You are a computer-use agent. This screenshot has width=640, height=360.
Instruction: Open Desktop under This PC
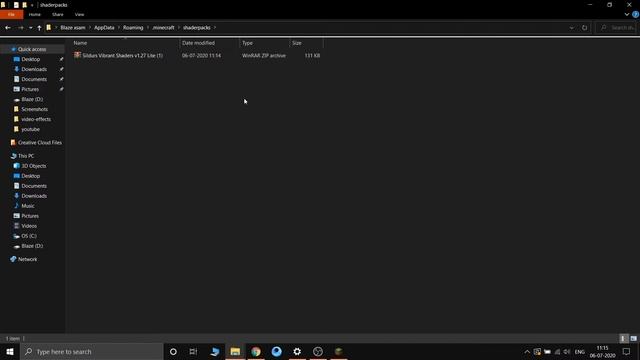coord(31,176)
